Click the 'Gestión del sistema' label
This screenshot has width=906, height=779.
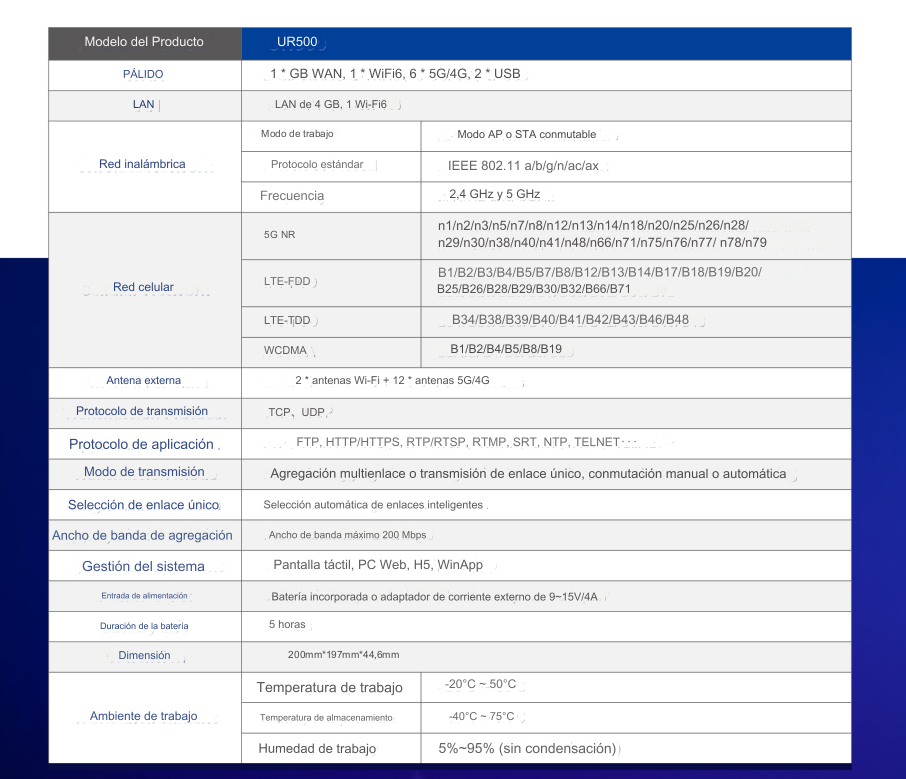(x=143, y=567)
